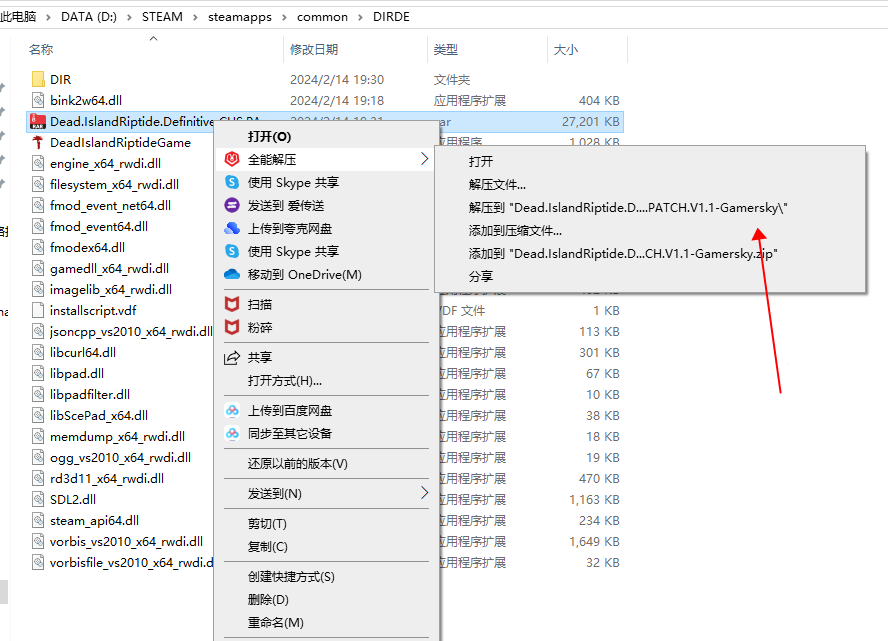
Task: Click the OneDrive cloud icon
Action: [232, 274]
